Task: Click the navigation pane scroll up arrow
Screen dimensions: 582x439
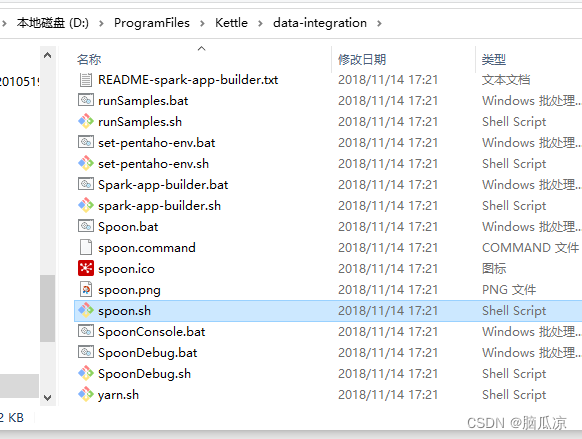Action: pos(48,56)
